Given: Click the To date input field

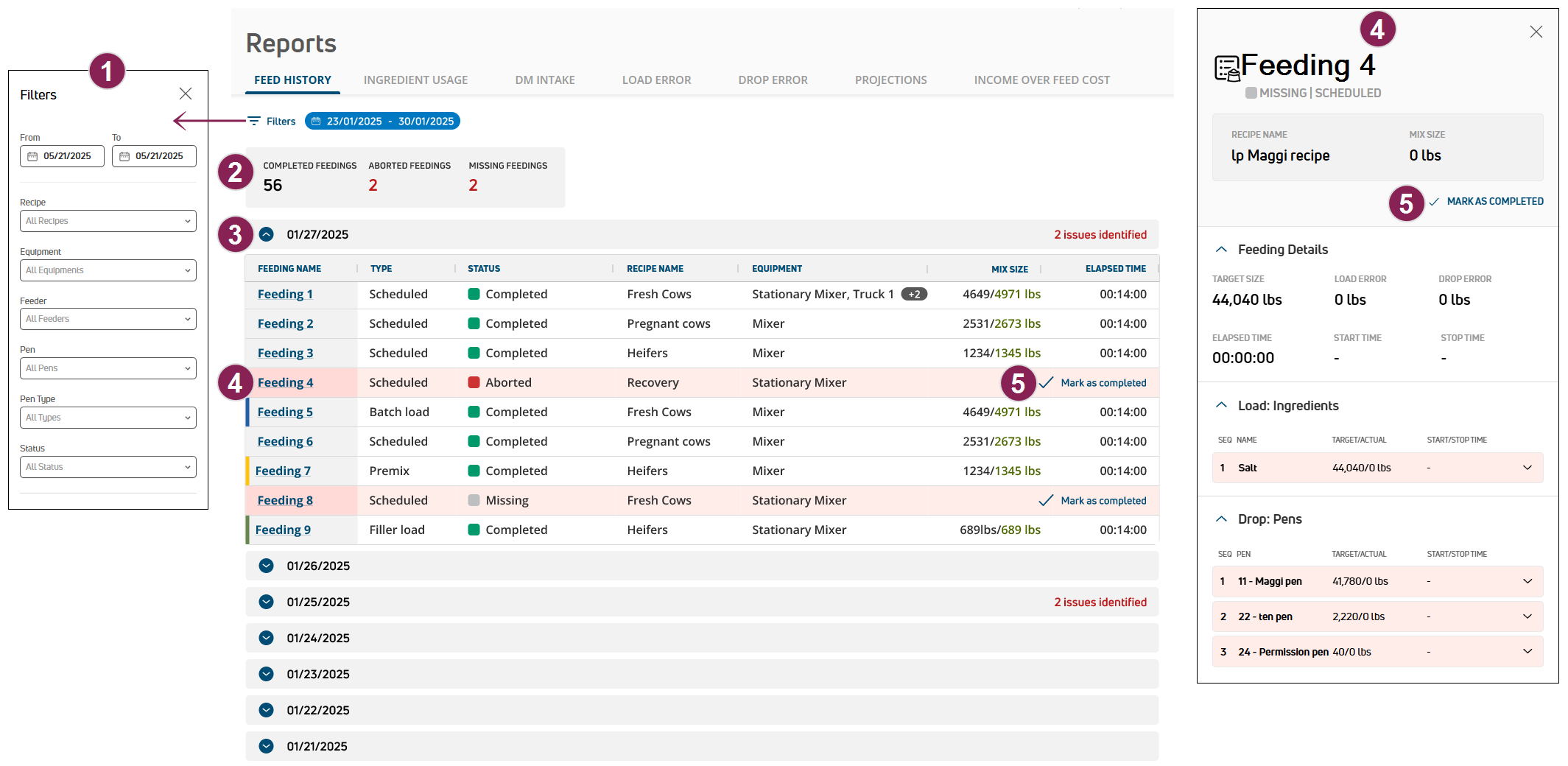Looking at the screenshot, I should (154, 156).
